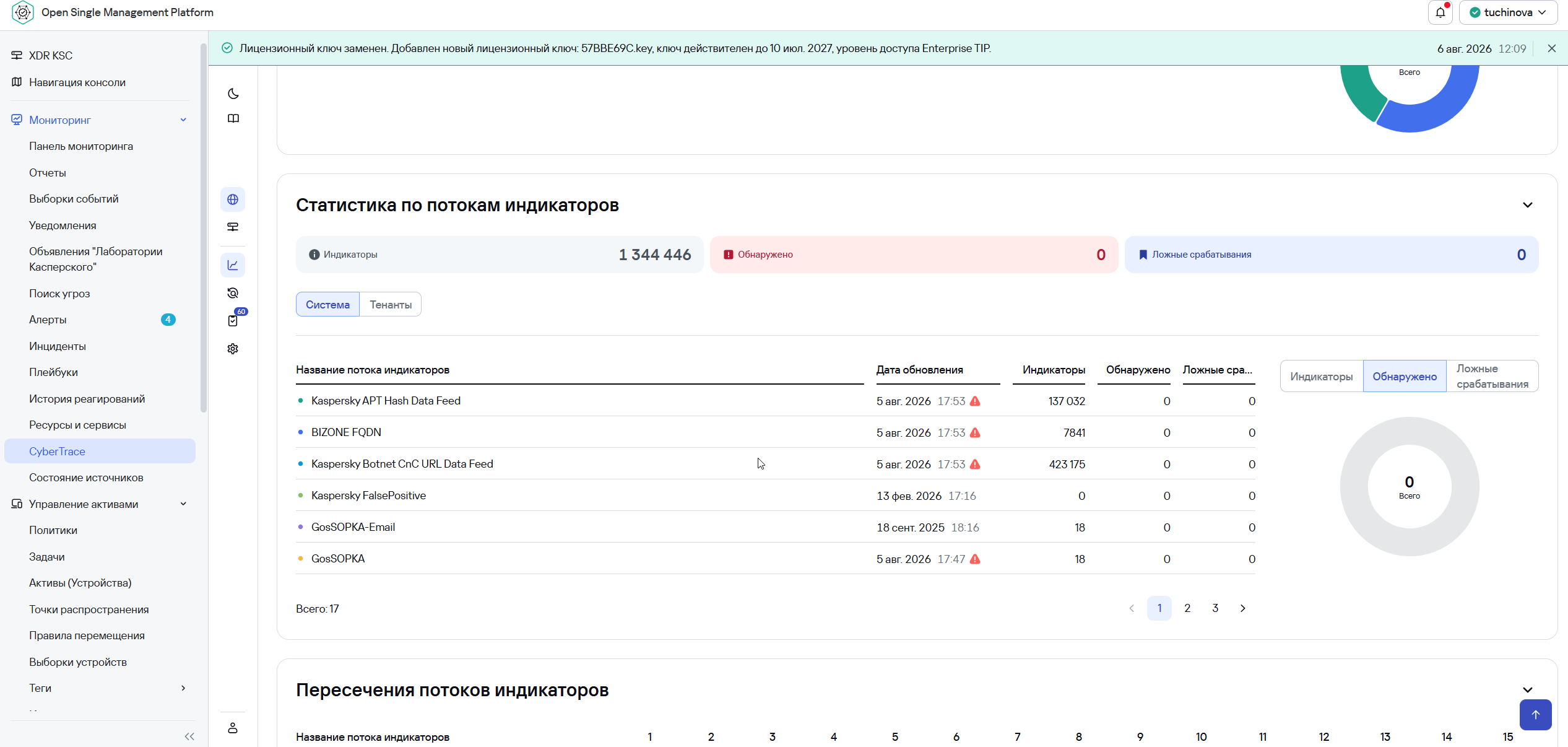The image size is (1568, 747).
Task: Switch to the Тенанты tab
Action: 391,304
